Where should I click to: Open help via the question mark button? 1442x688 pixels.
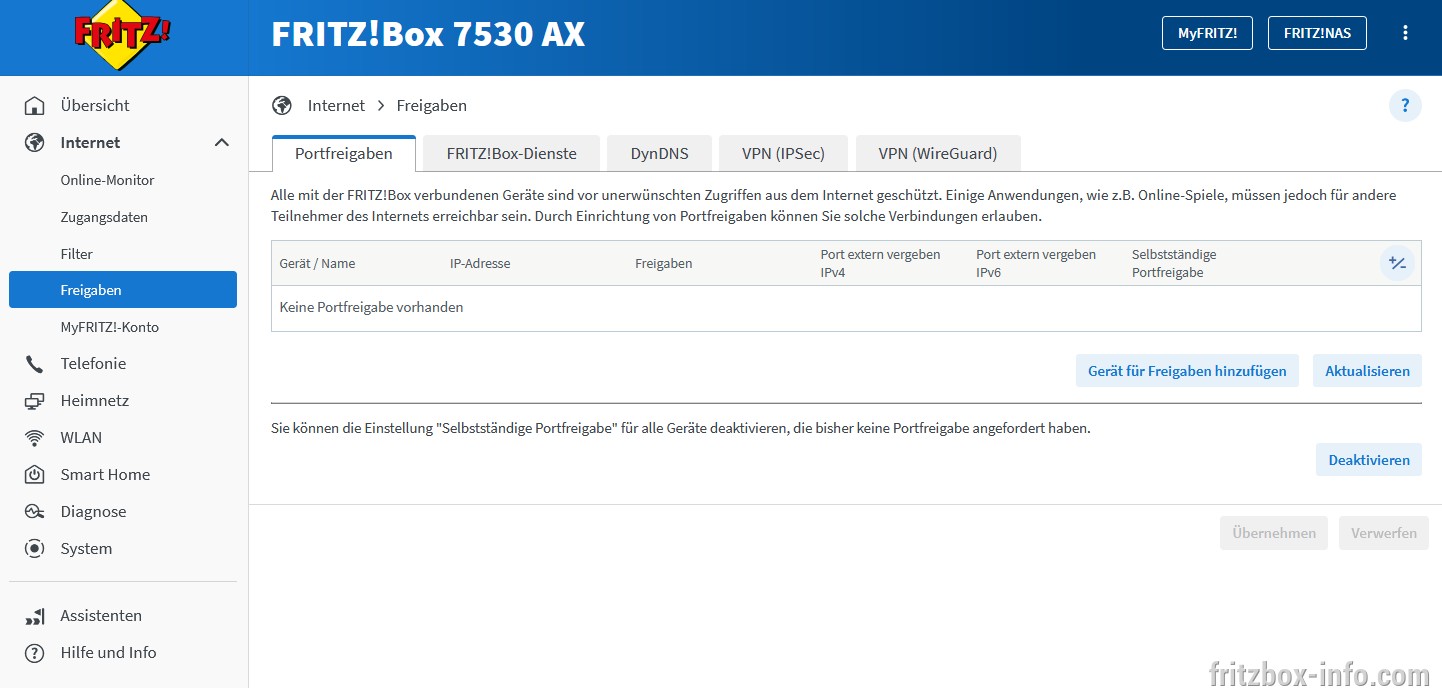pyautogui.click(x=1405, y=105)
